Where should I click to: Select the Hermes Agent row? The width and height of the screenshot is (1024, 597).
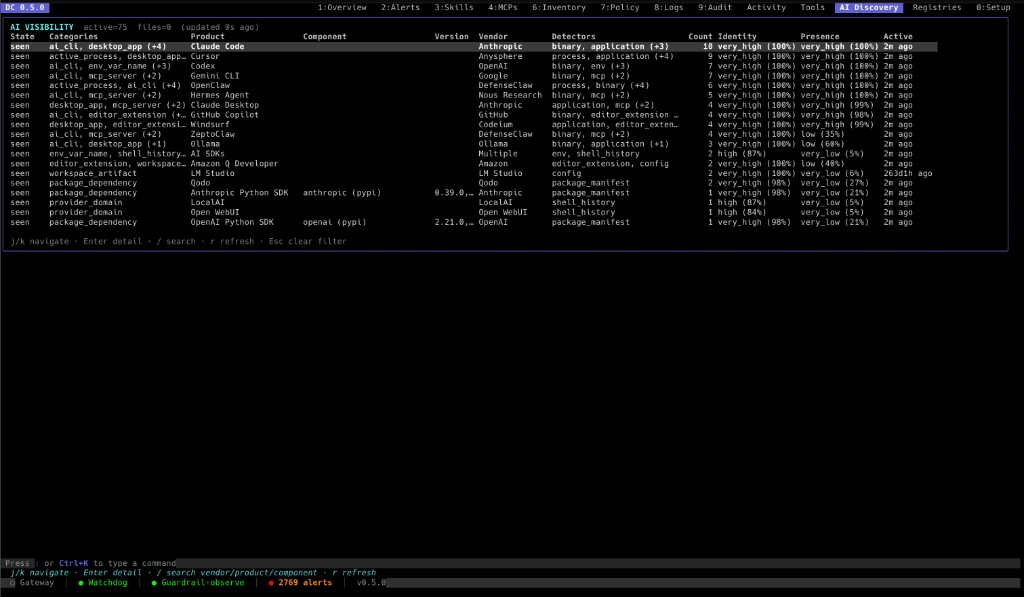pyautogui.click(x=473, y=95)
